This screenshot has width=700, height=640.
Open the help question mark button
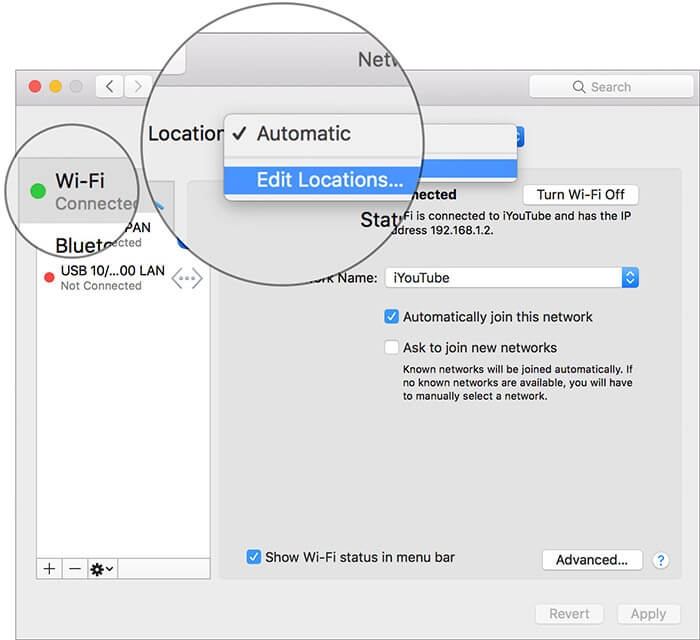click(x=660, y=560)
